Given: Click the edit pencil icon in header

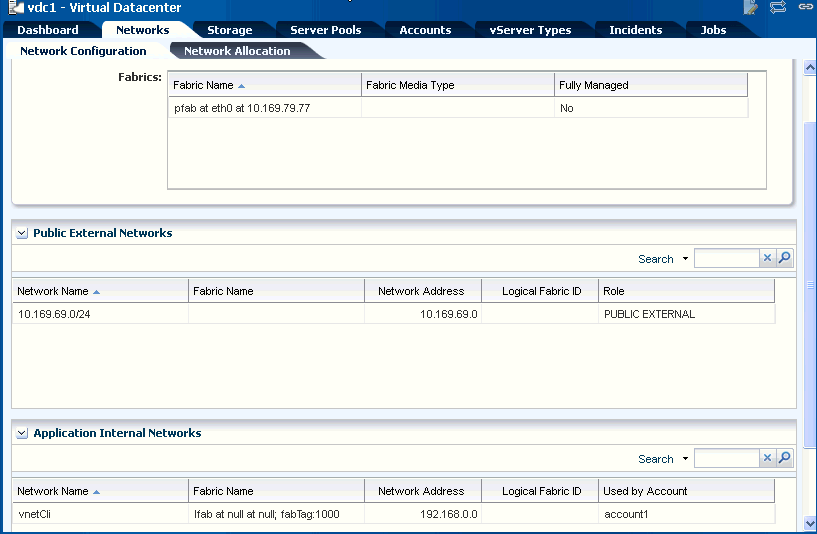Looking at the screenshot, I should (750, 7).
